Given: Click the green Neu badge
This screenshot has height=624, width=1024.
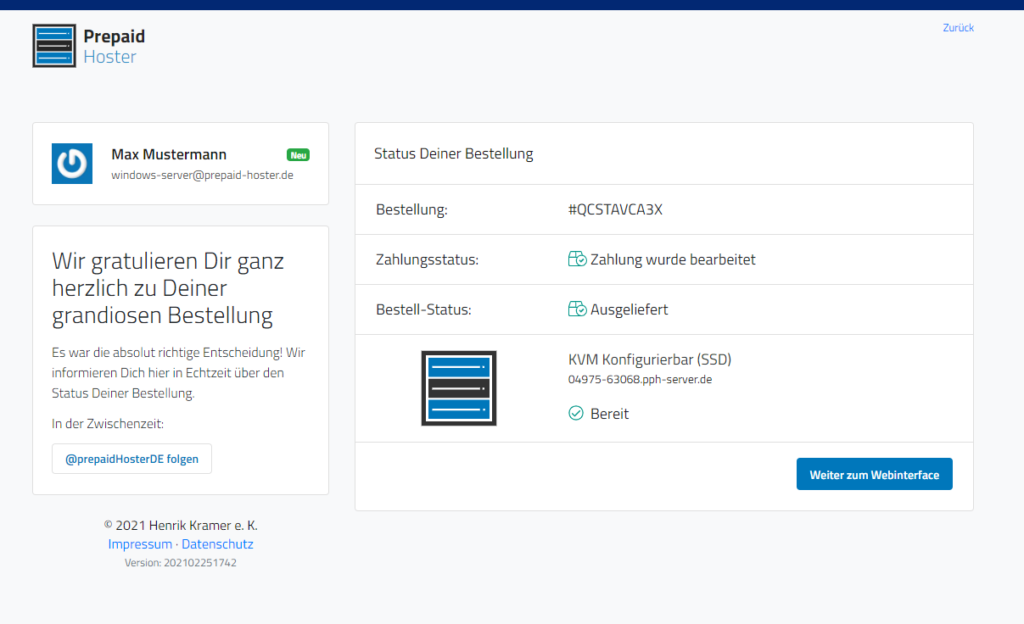Looking at the screenshot, I should tap(298, 155).
